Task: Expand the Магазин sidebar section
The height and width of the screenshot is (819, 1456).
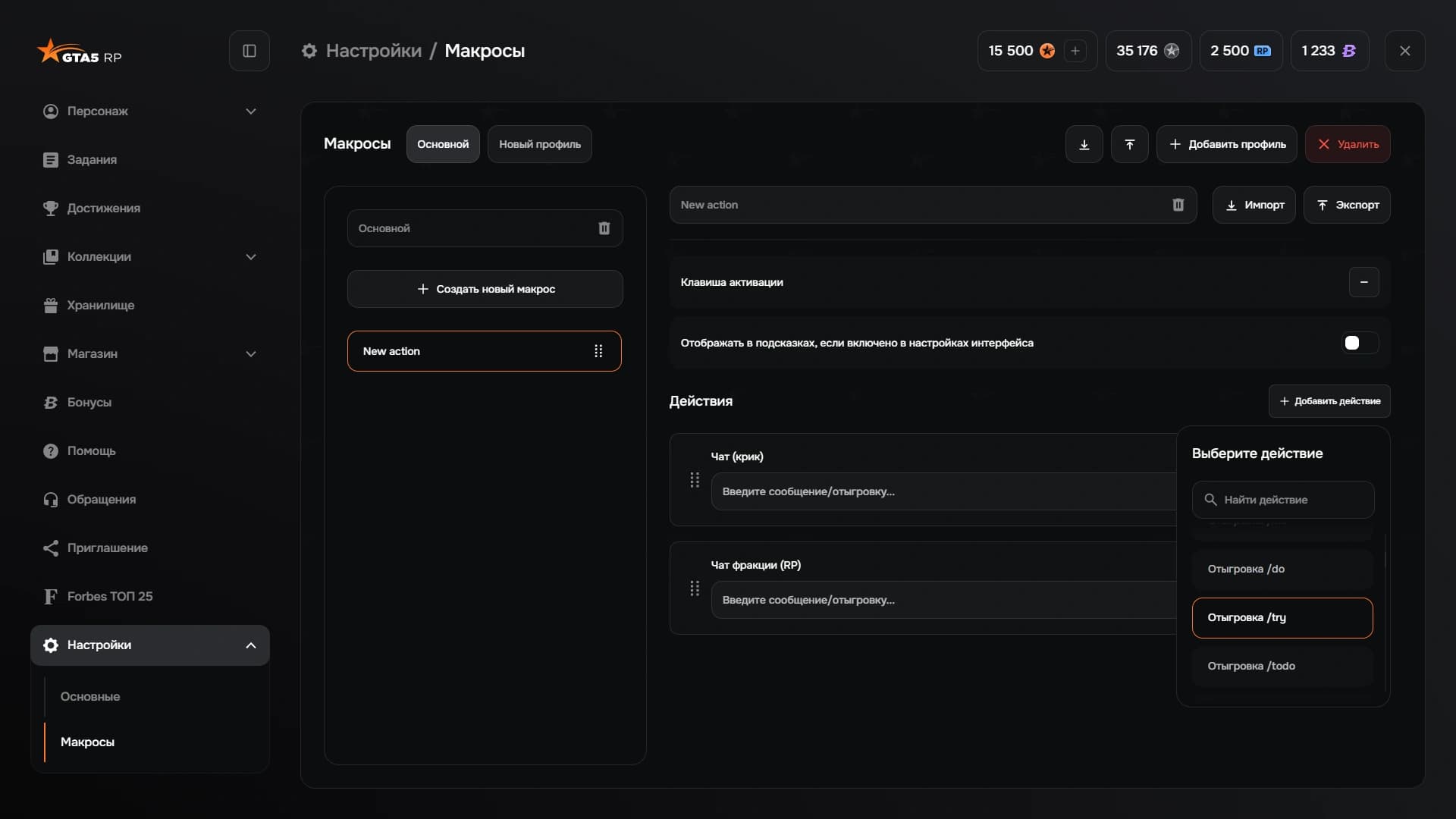Action: [251, 354]
